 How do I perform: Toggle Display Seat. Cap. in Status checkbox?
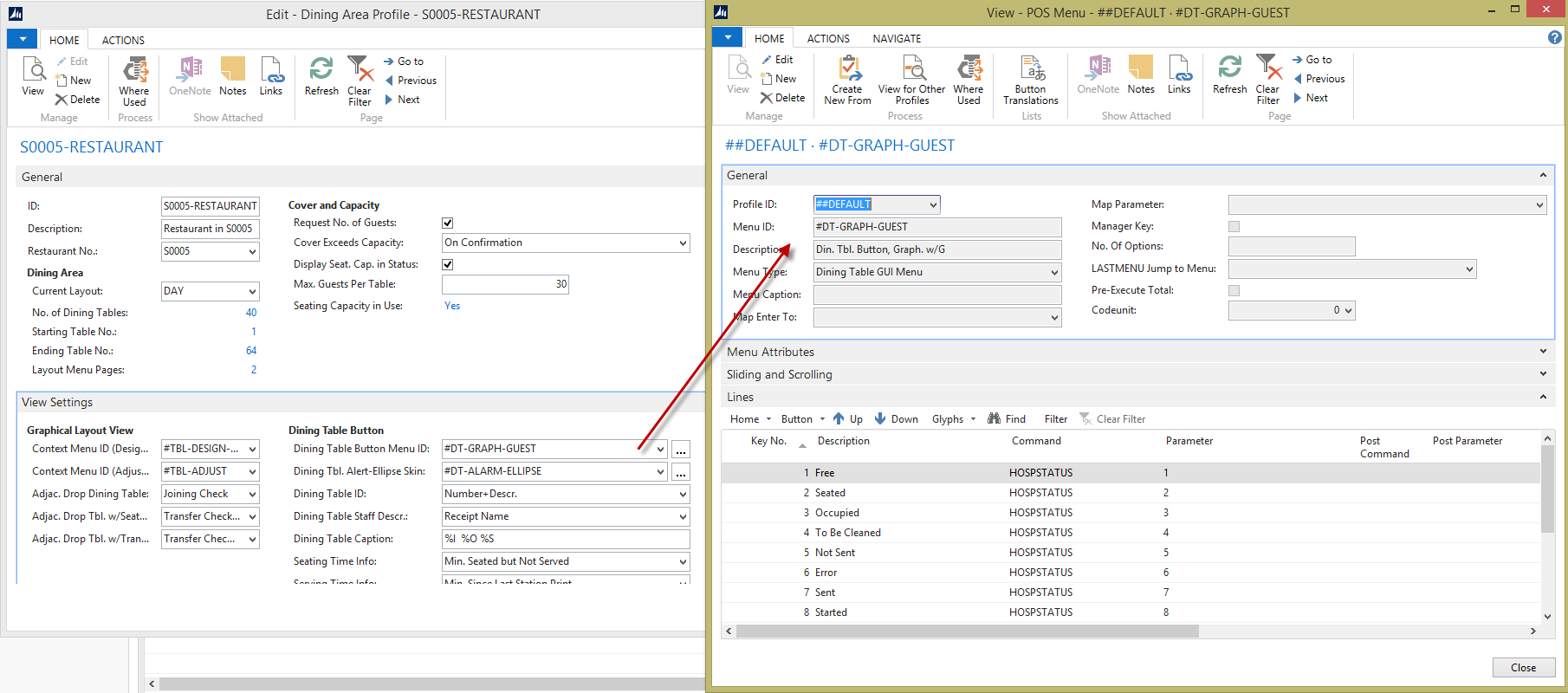pos(448,265)
